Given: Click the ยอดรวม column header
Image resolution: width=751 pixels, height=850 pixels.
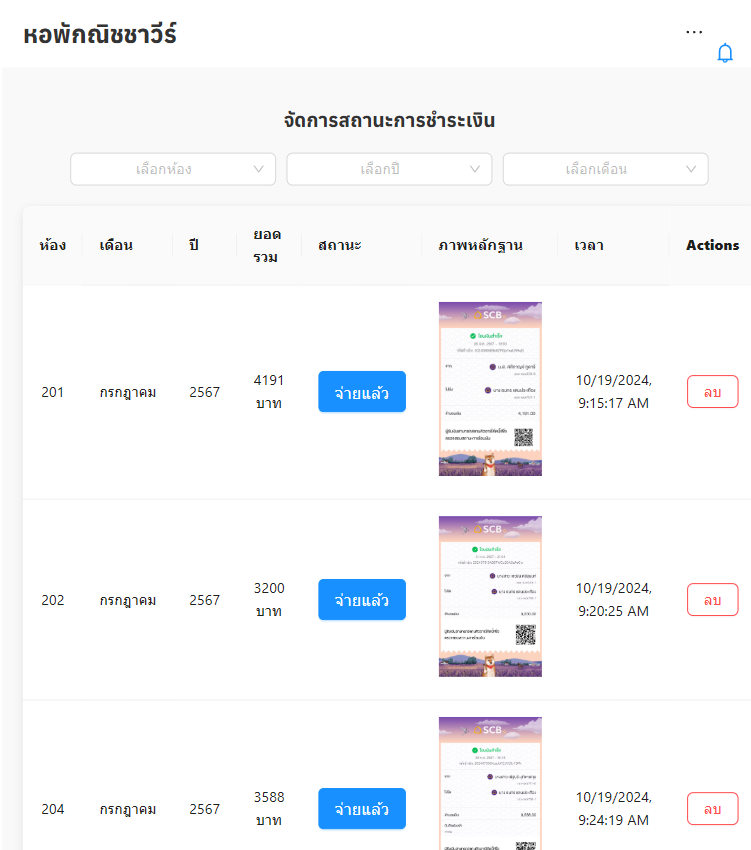Looking at the screenshot, I should point(266,245).
